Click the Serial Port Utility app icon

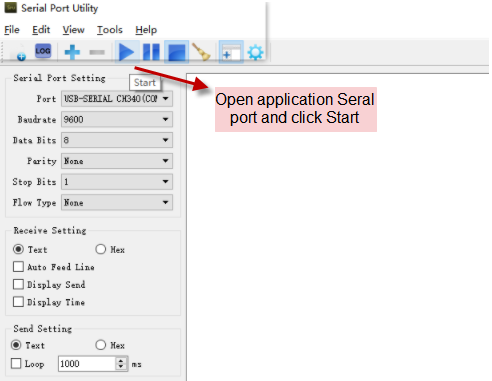10,8
